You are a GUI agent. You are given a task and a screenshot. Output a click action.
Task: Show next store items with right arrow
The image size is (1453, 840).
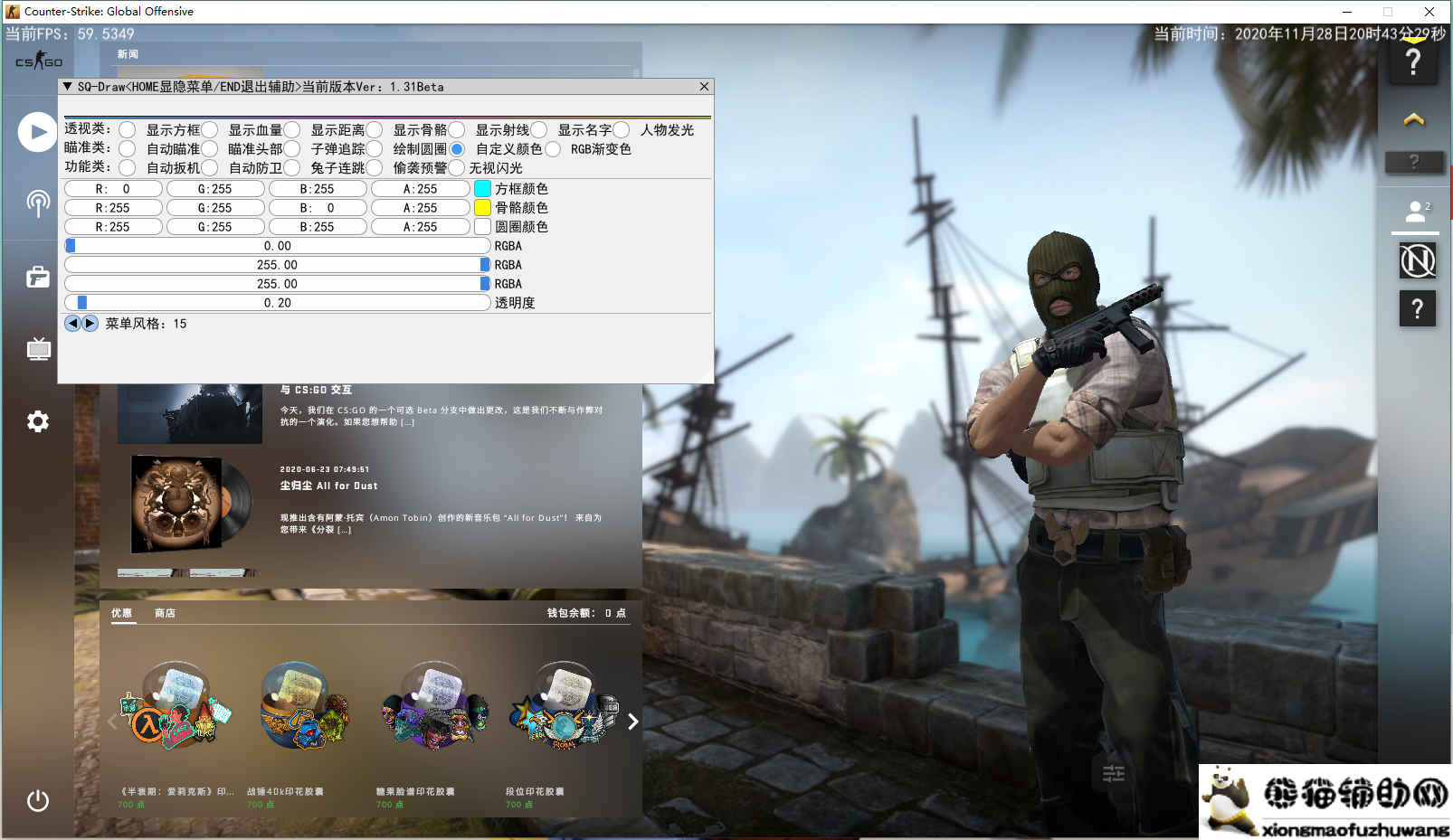[632, 722]
